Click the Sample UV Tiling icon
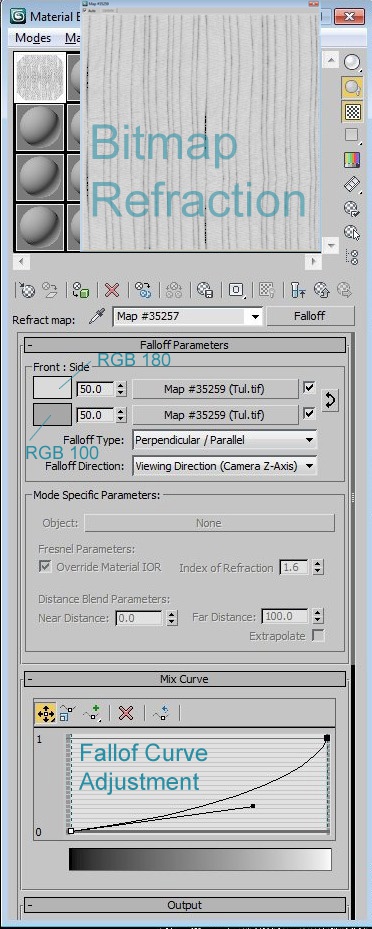This screenshot has height=929, width=372. coord(352,136)
